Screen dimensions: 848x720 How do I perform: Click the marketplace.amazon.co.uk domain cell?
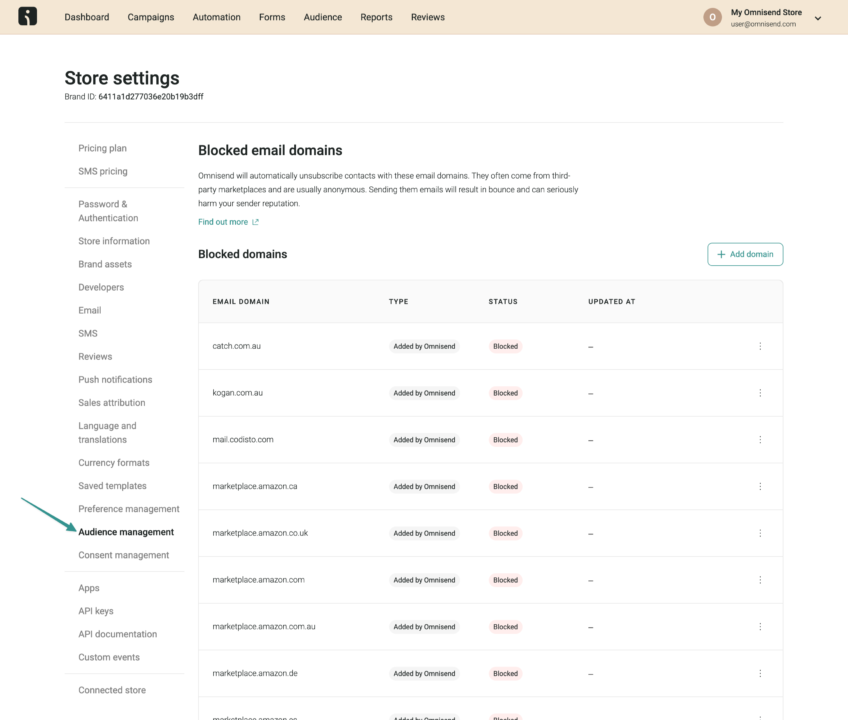(260, 533)
